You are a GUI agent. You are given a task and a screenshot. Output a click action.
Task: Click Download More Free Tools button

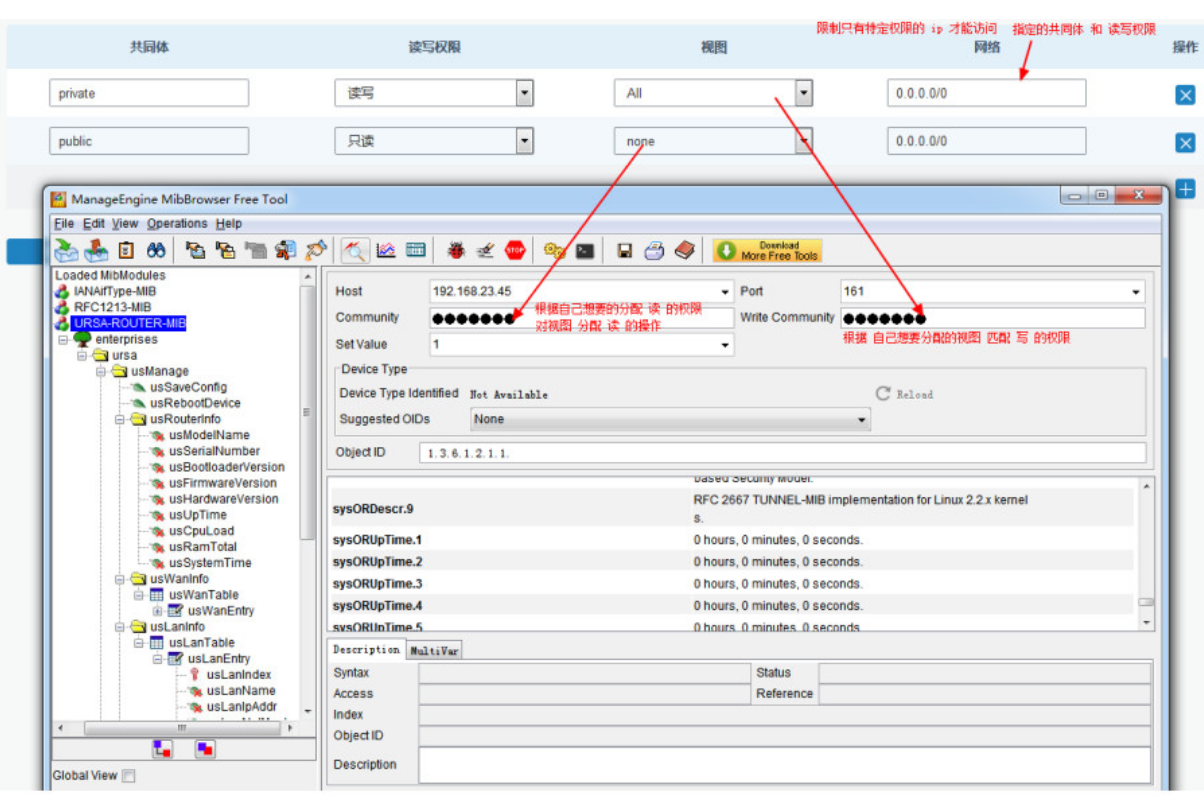767,250
